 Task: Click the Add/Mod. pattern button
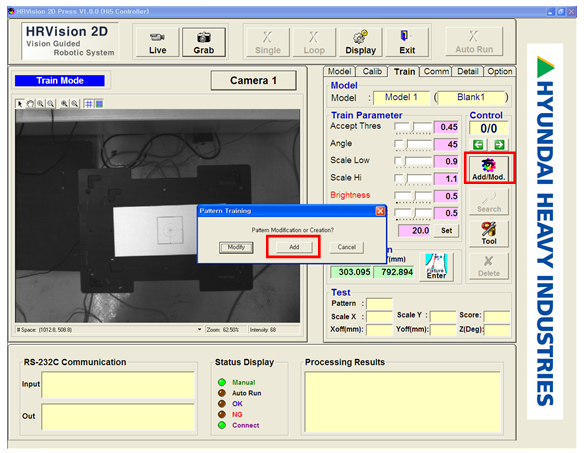[x=489, y=168]
